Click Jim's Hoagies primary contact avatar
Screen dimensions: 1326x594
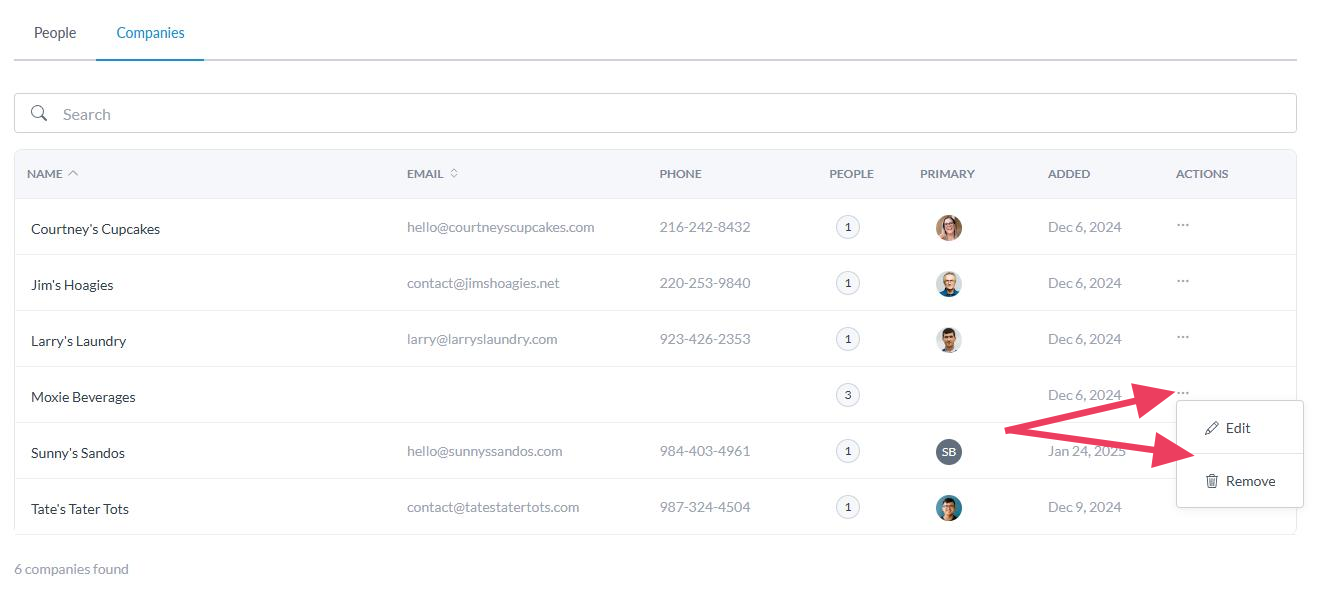[948, 284]
